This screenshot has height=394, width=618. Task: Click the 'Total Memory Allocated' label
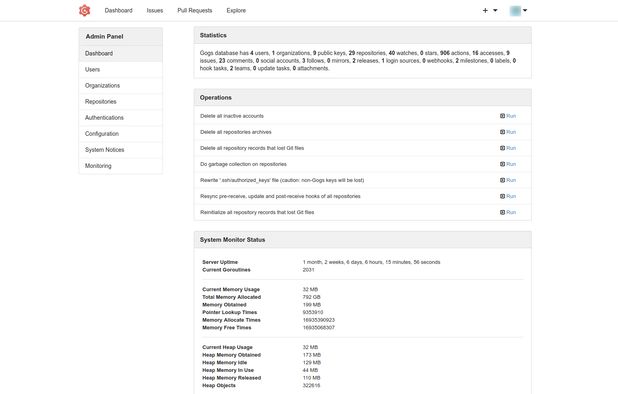coord(231,297)
